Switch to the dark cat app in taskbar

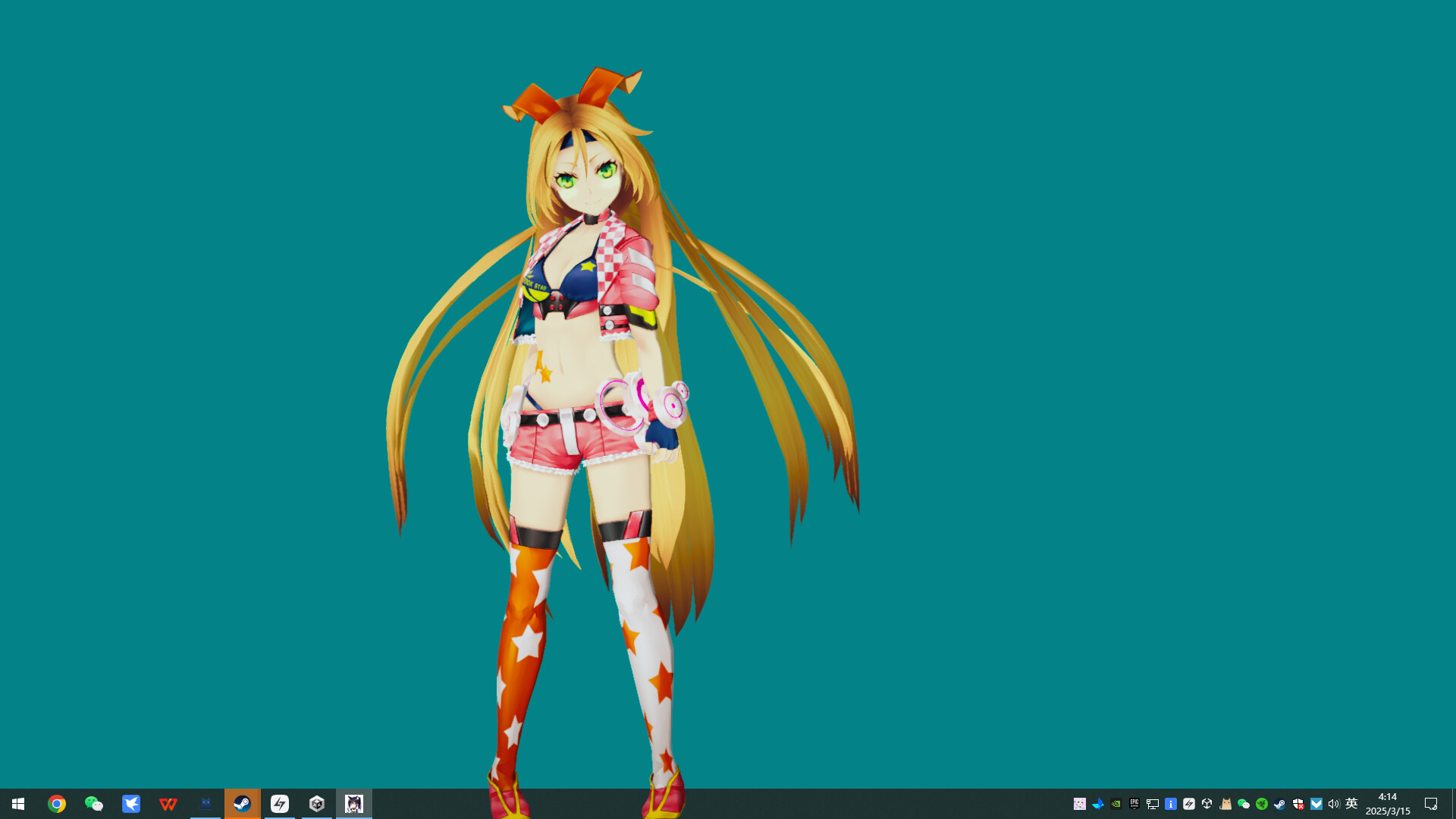(206, 804)
